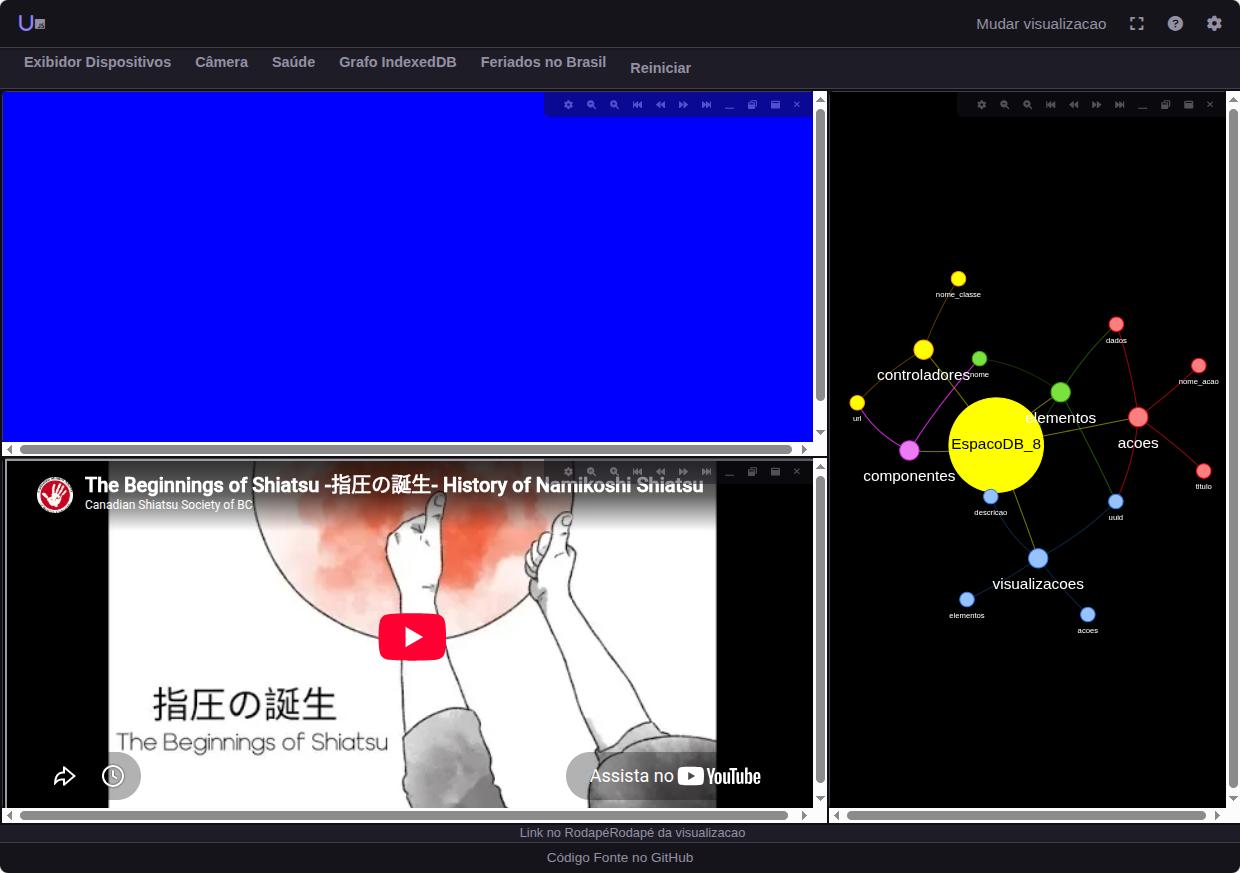The image size is (1240, 873).
Task: Add video to Watch Later clock icon
Action: [113, 776]
